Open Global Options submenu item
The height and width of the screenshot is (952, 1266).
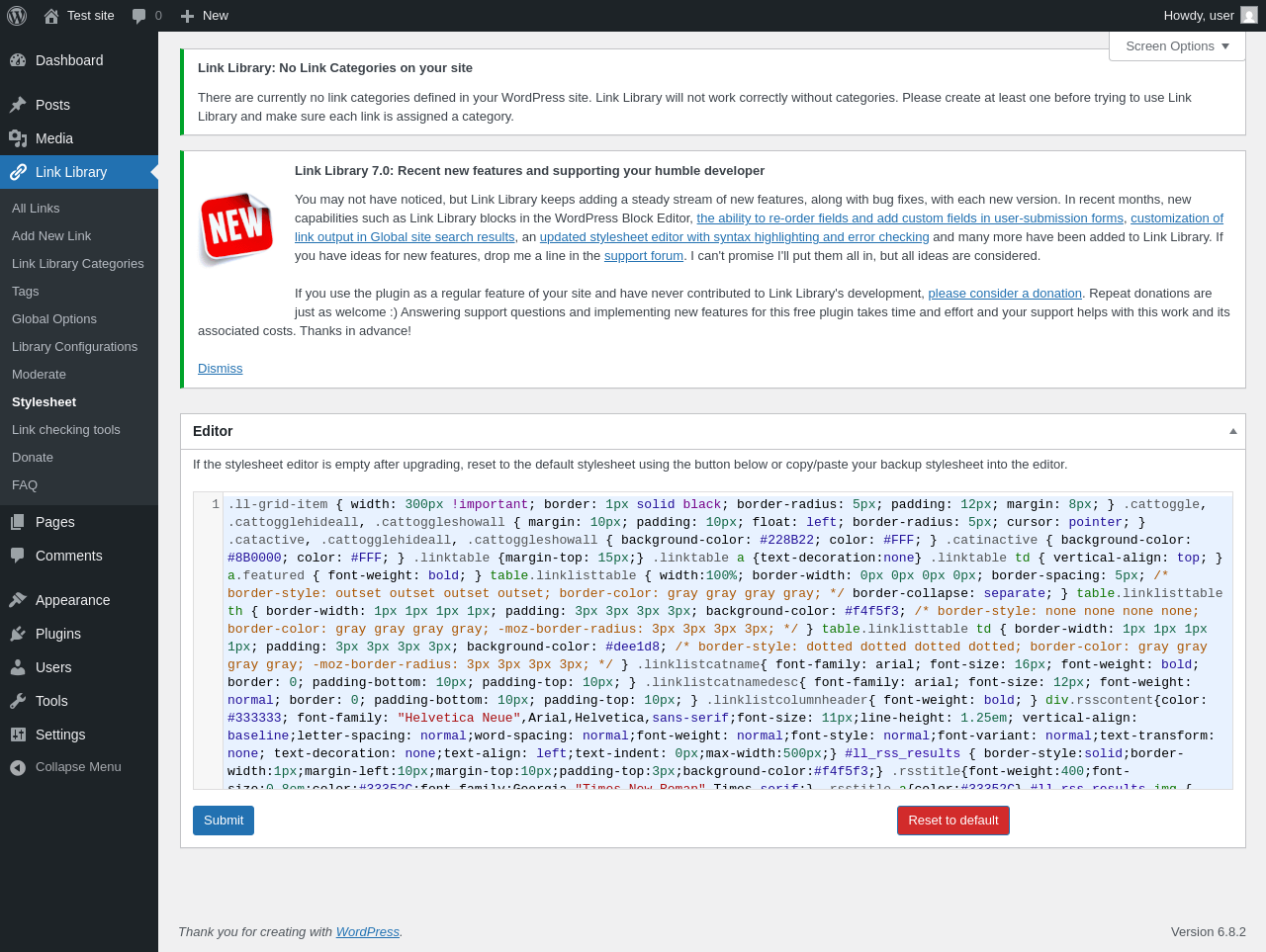[54, 319]
